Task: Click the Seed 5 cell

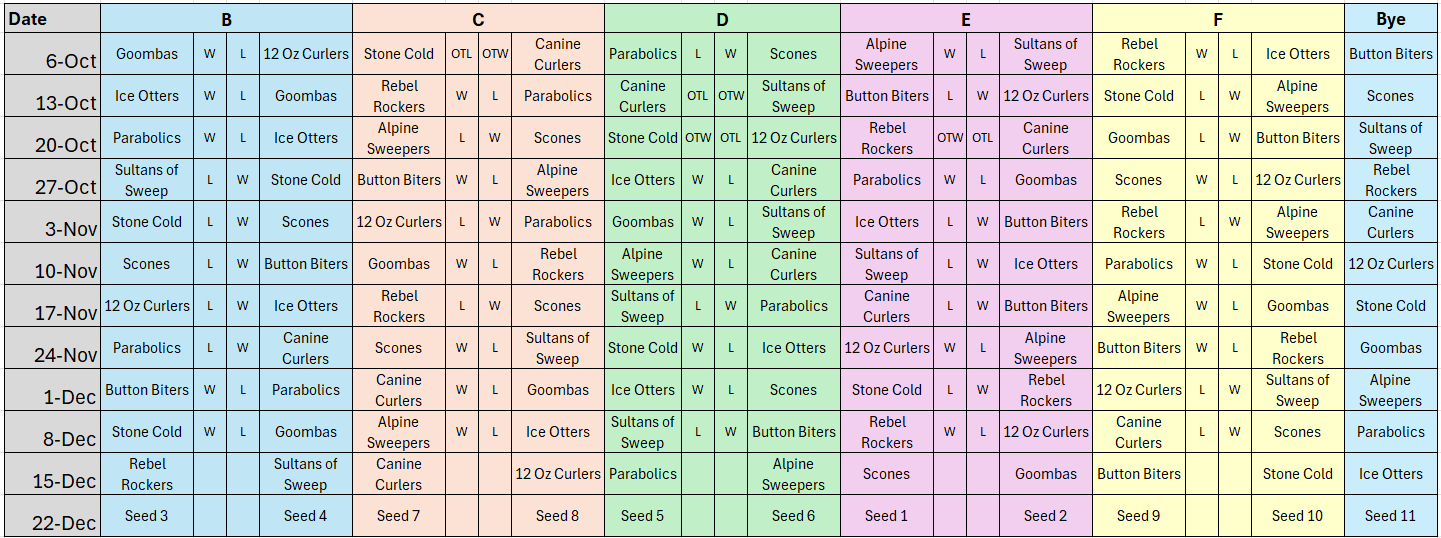Action: point(642,516)
